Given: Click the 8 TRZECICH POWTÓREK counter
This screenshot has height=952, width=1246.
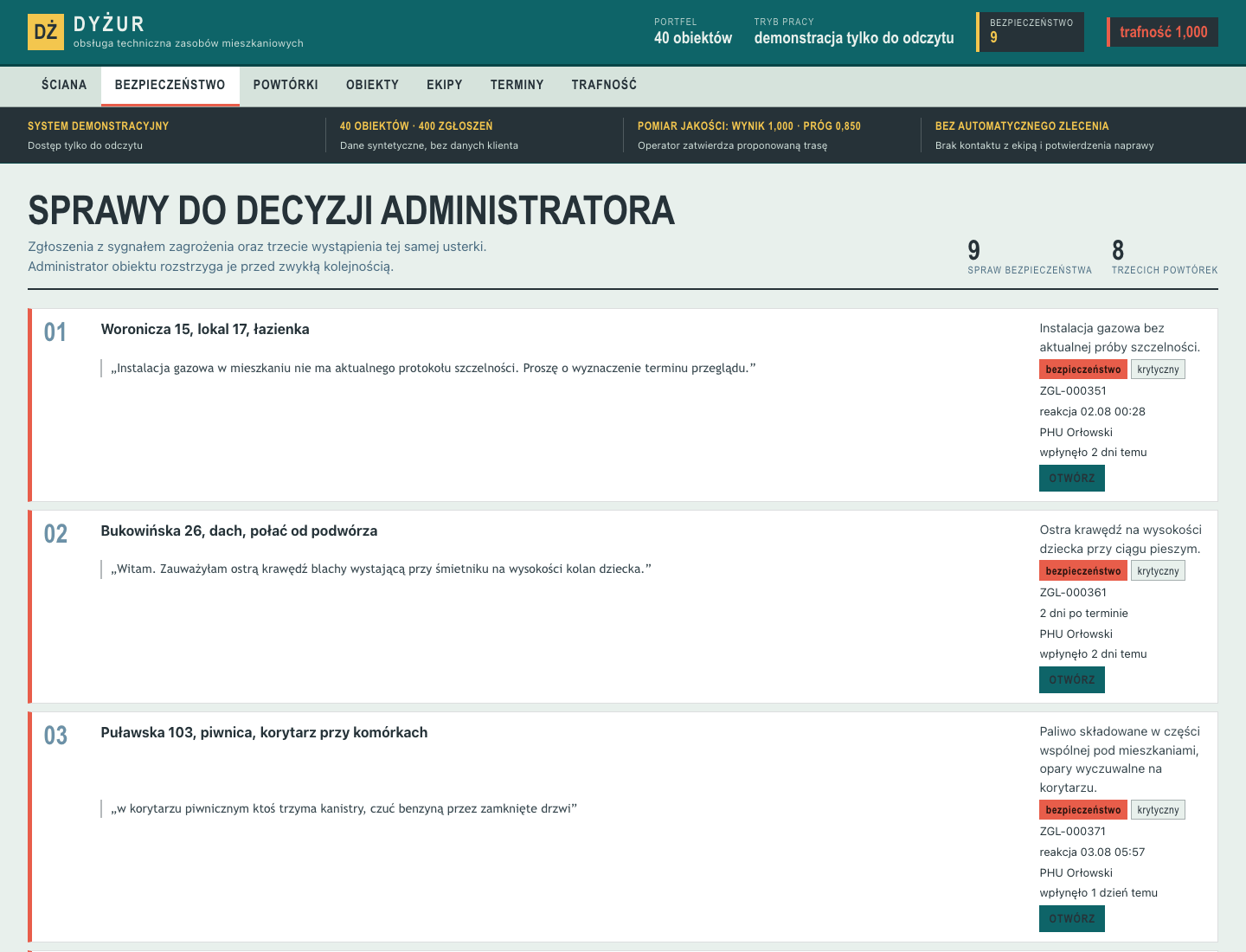Looking at the screenshot, I should click(x=1165, y=257).
